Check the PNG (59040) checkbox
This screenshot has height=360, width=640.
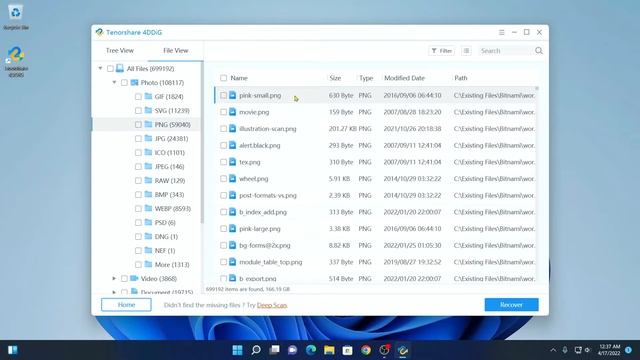pyautogui.click(x=138, y=124)
